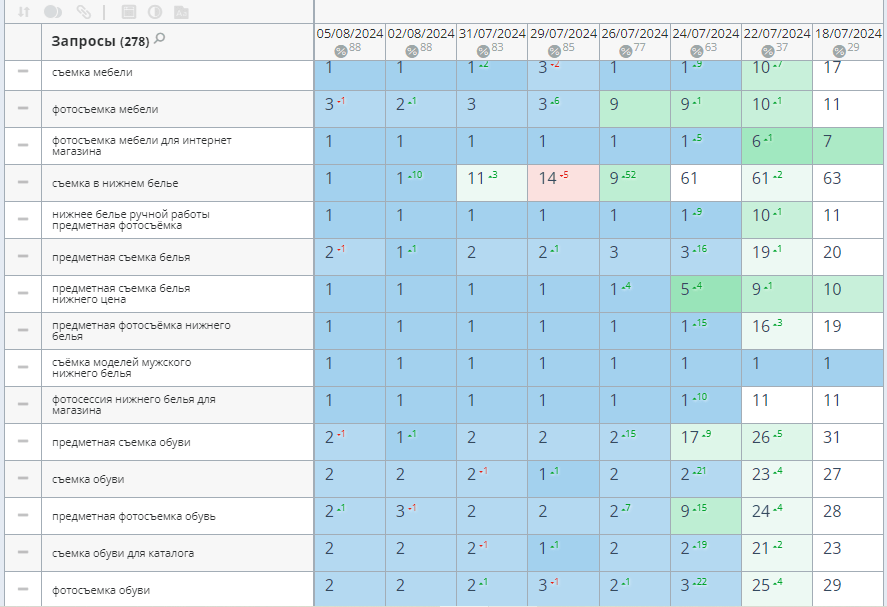Toggle minus control beside съемка в нижнем белье
Image resolution: width=887 pixels, height=607 pixels.
click(x=22, y=184)
